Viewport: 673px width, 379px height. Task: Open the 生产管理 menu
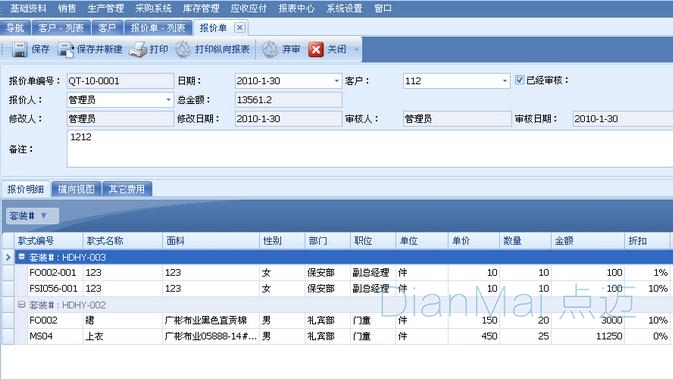[106, 8]
